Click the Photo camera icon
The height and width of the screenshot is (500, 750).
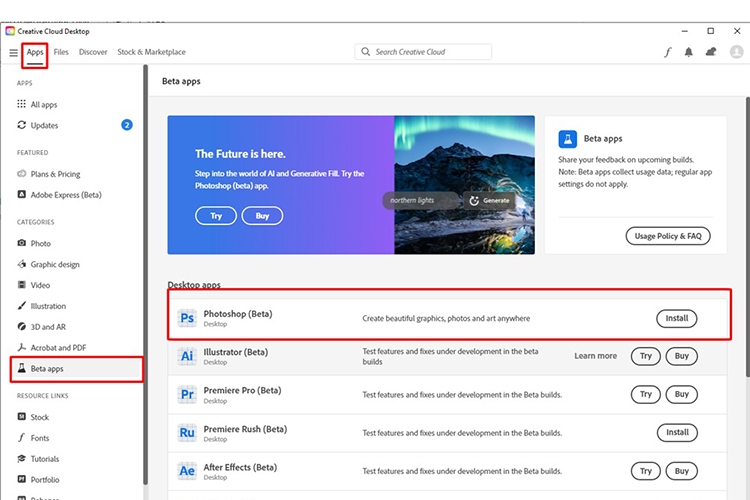[22, 243]
